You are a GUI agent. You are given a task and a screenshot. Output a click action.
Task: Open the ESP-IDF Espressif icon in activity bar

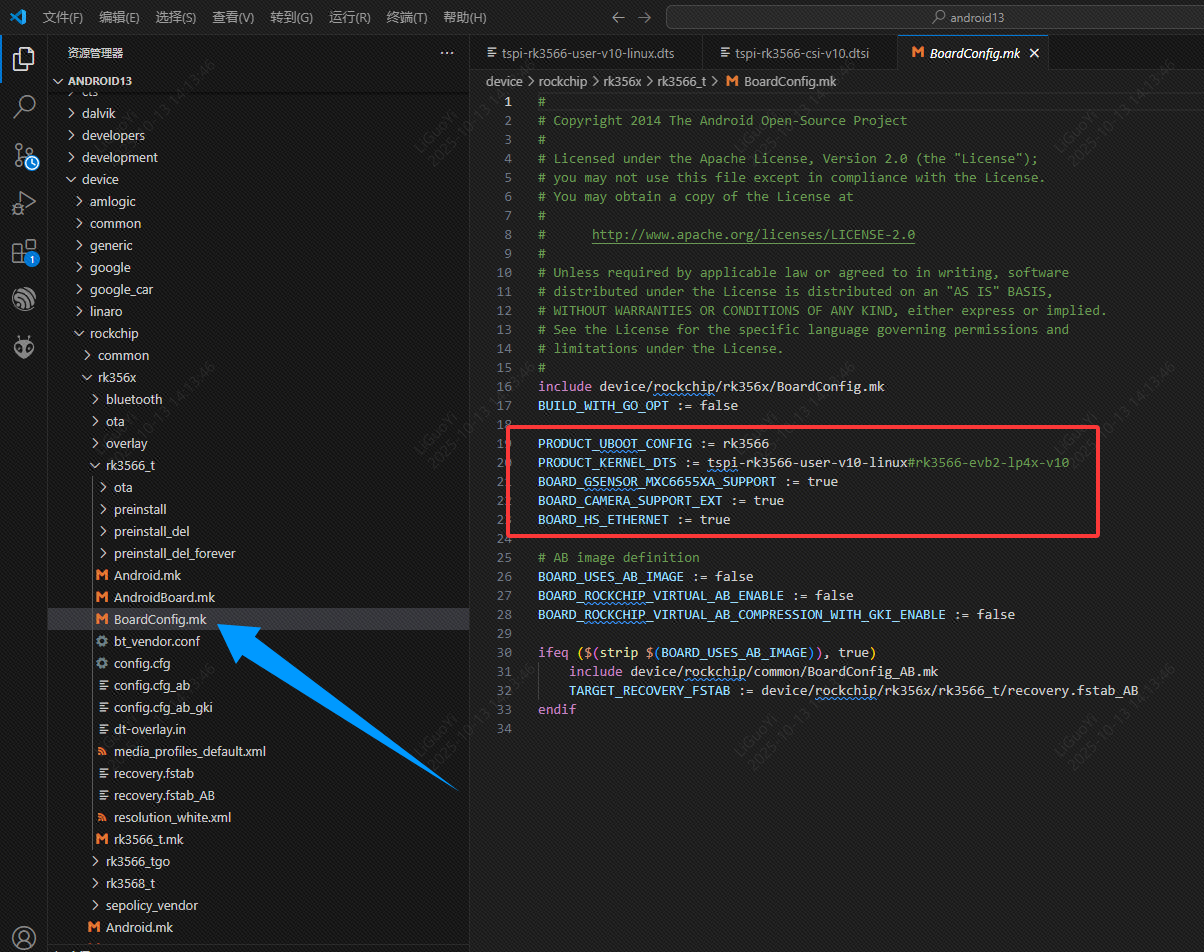pos(24,299)
